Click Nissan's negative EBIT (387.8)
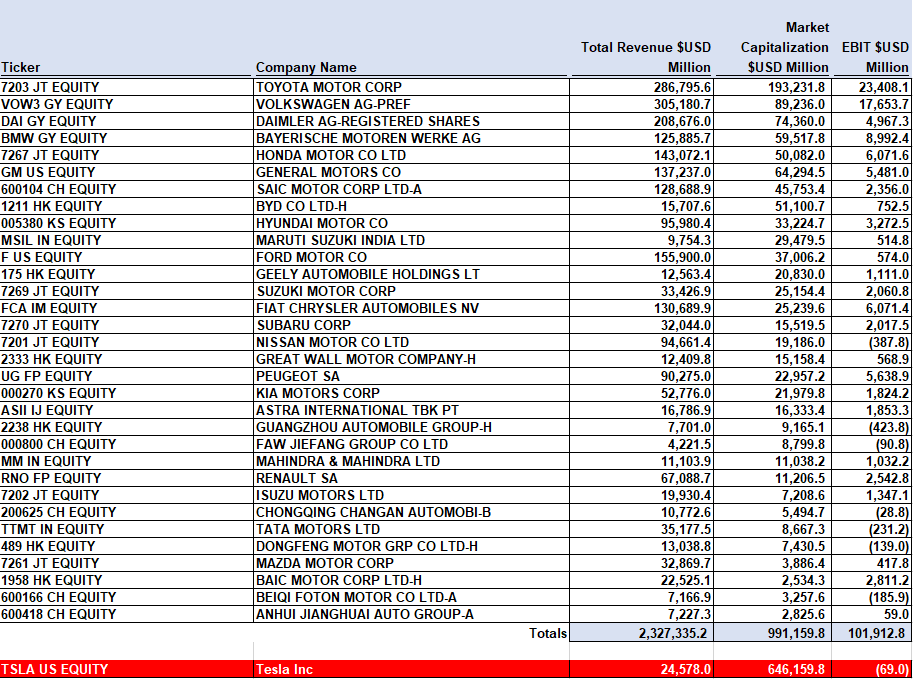This screenshot has height=679, width=913. [889, 342]
